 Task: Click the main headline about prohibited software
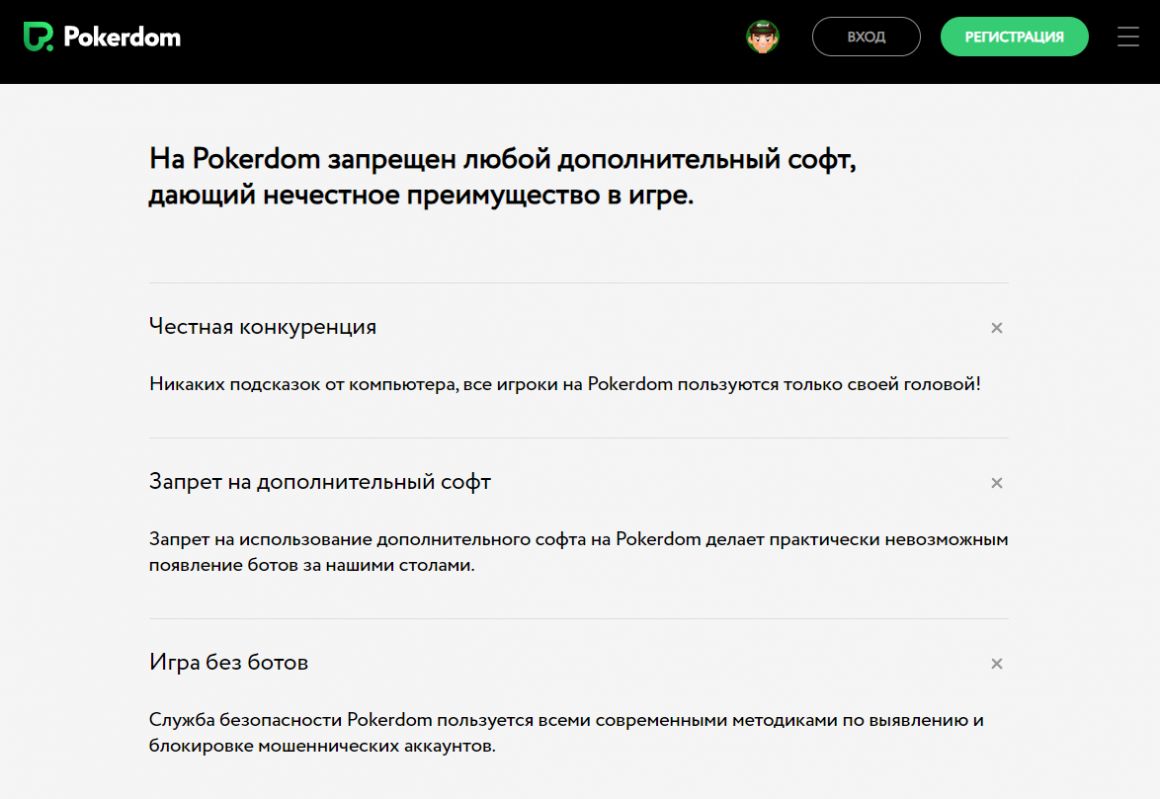point(502,177)
